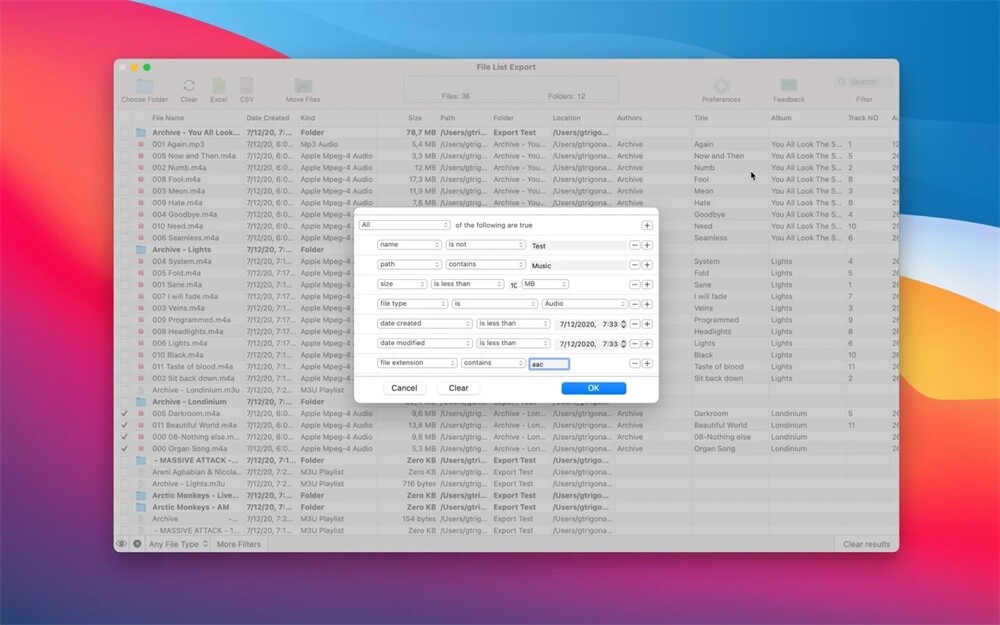This screenshot has height=625, width=1000.
Task: Click Cancel in the filter dialog
Action: point(404,388)
